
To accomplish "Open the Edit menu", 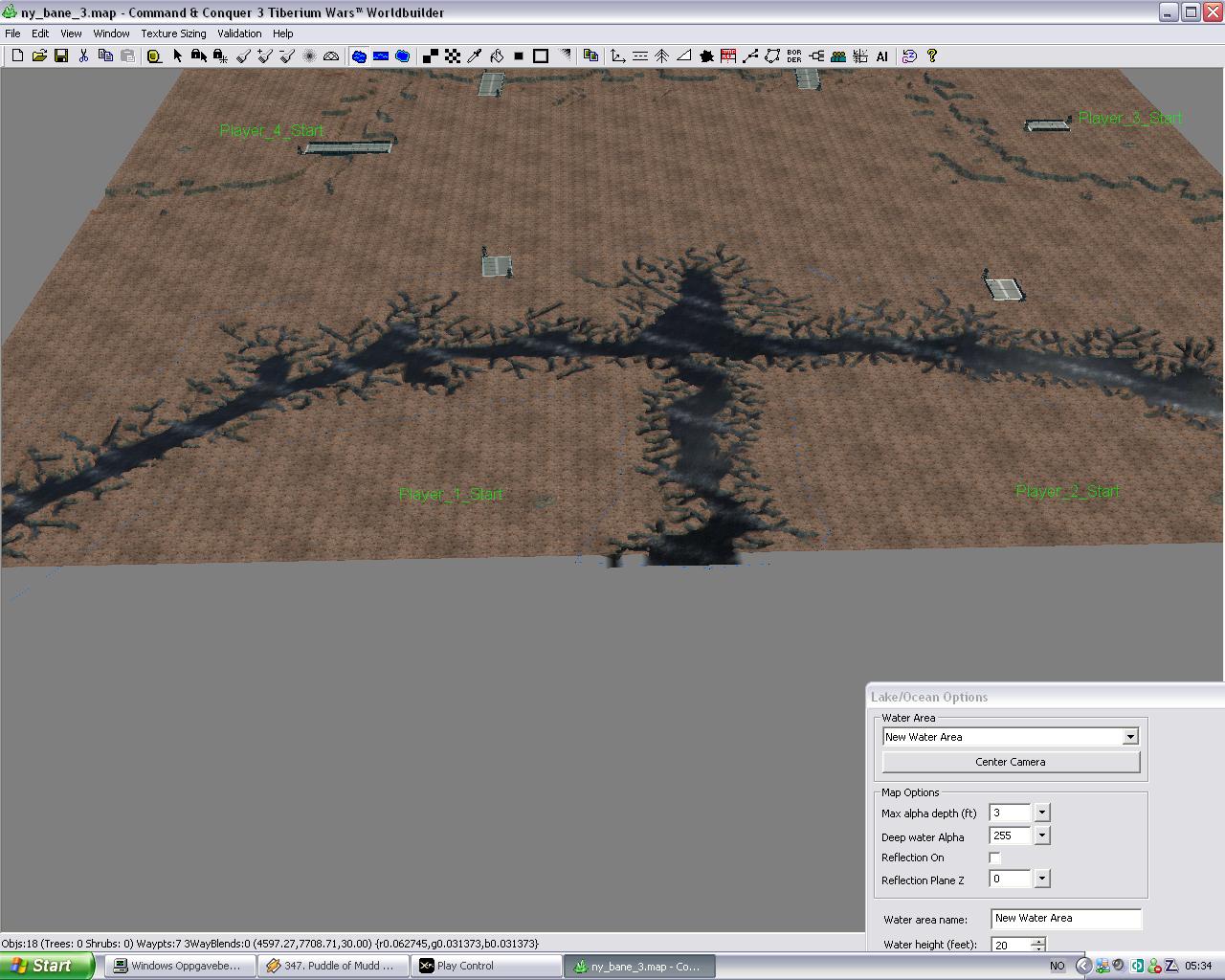I will (x=40, y=33).
